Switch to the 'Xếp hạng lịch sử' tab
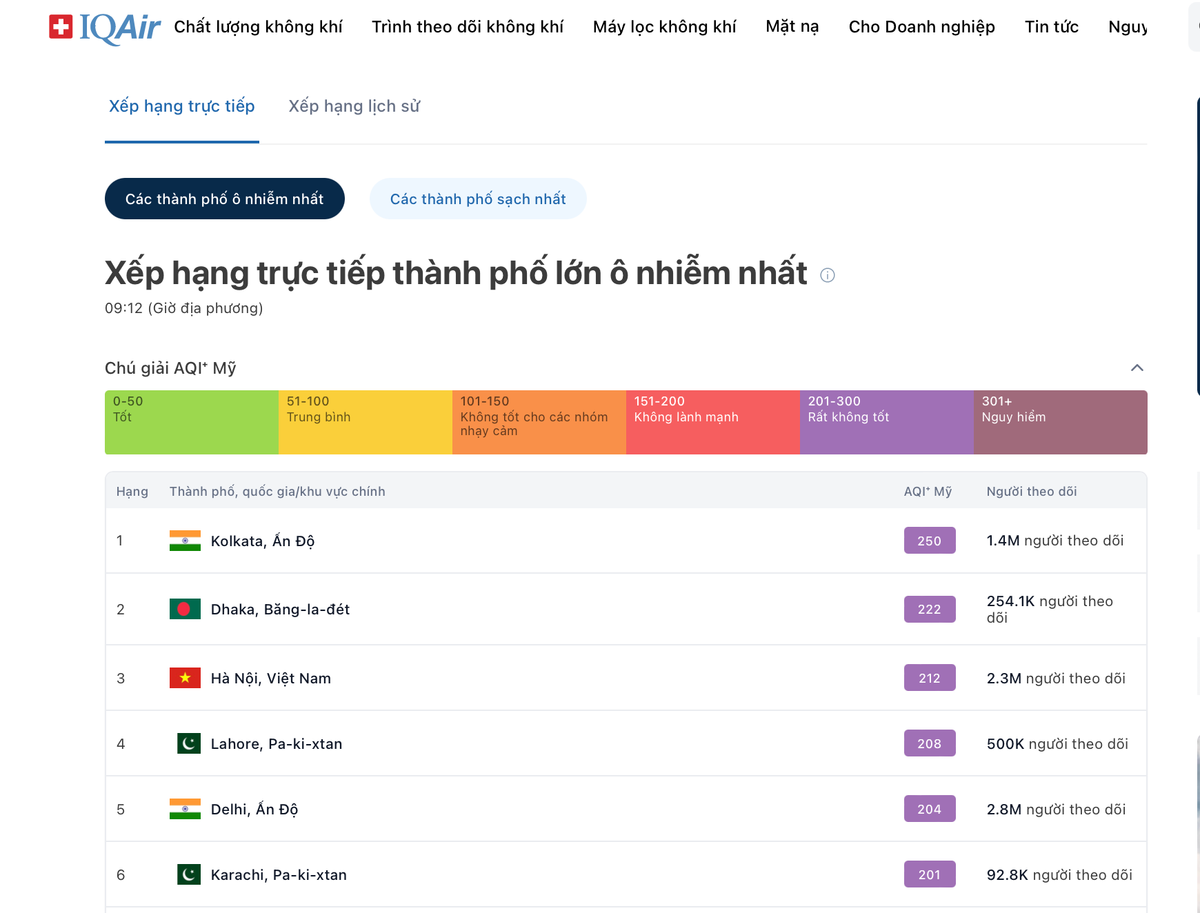The image size is (1200, 913). (x=353, y=105)
